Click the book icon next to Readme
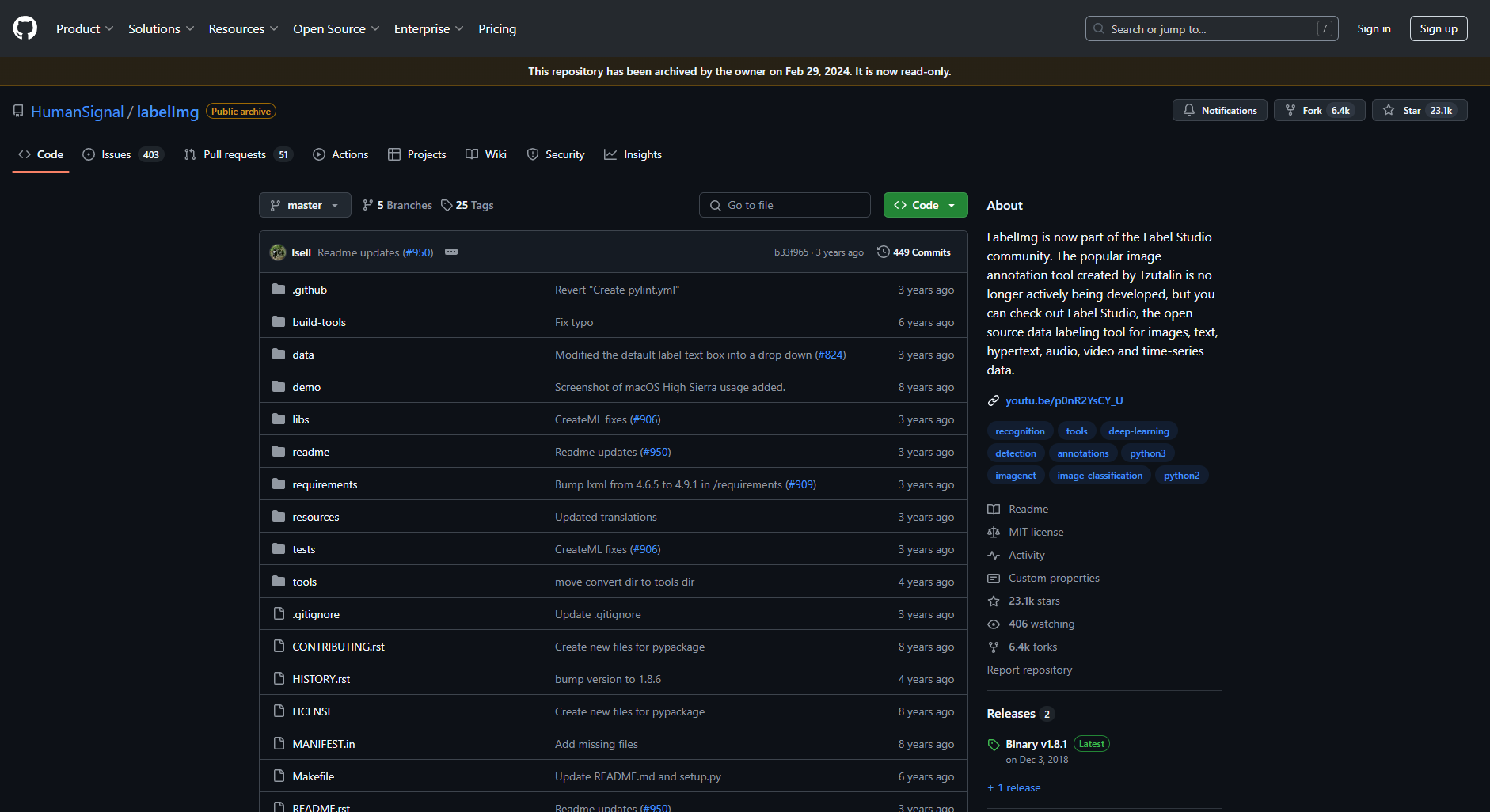The width and height of the screenshot is (1490, 812). pyautogui.click(x=994, y=509)
